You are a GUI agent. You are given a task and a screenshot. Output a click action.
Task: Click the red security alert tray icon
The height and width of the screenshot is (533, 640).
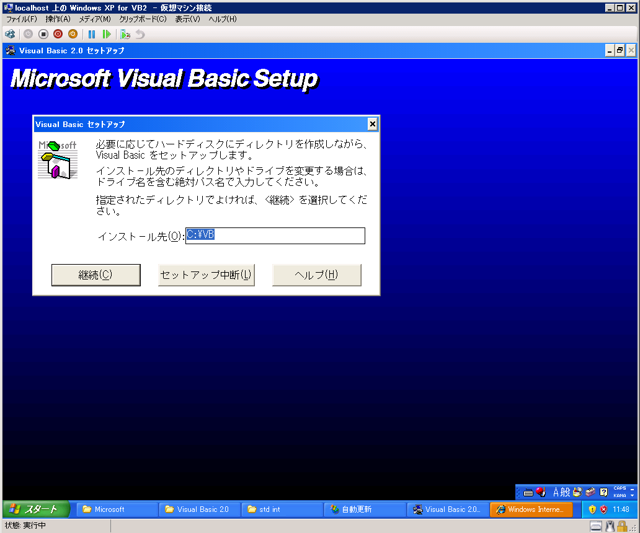pos(603,509)
